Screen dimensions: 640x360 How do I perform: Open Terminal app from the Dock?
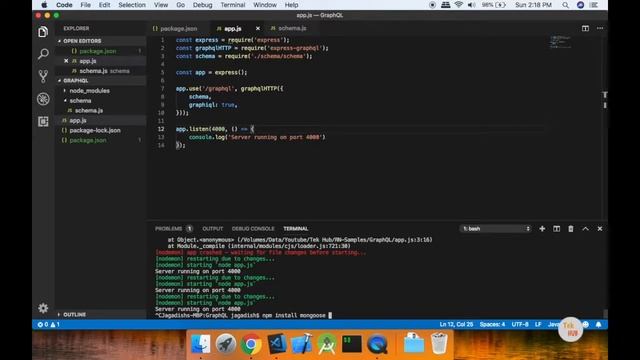pyautogui.click(x=352, y=344)
